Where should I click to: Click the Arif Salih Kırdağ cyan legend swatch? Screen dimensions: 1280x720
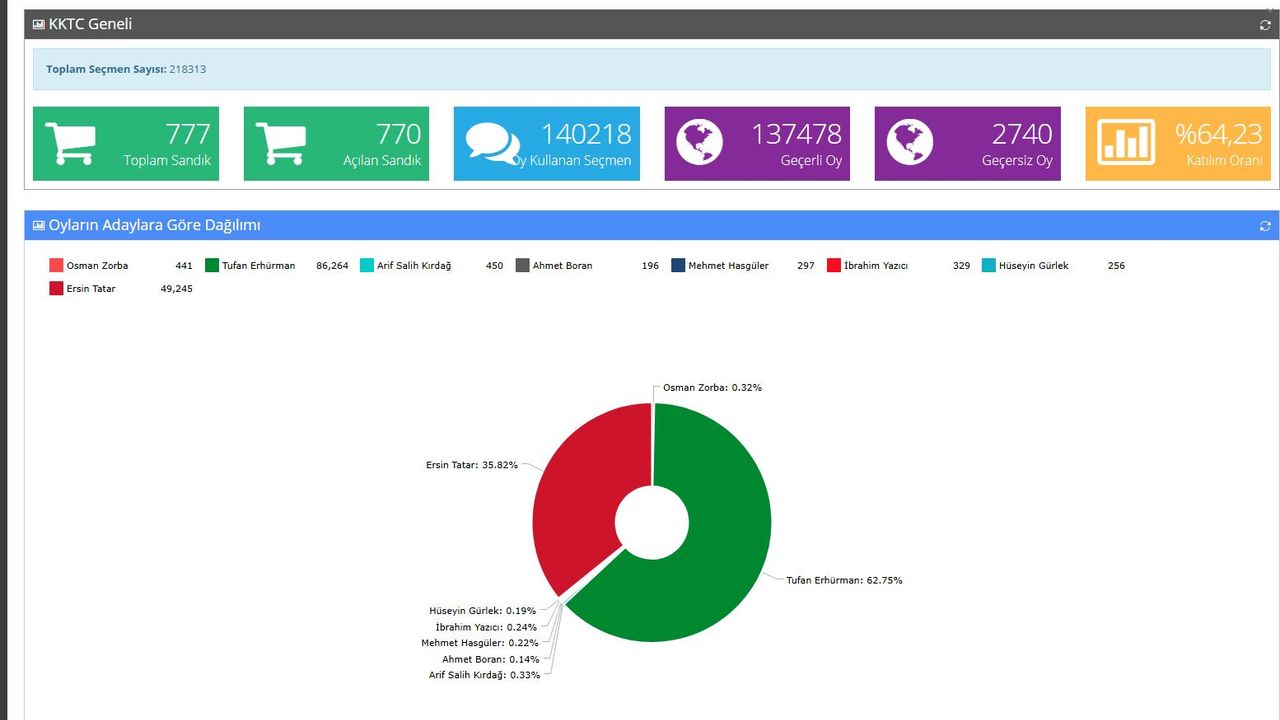click(x=367, y=266)
